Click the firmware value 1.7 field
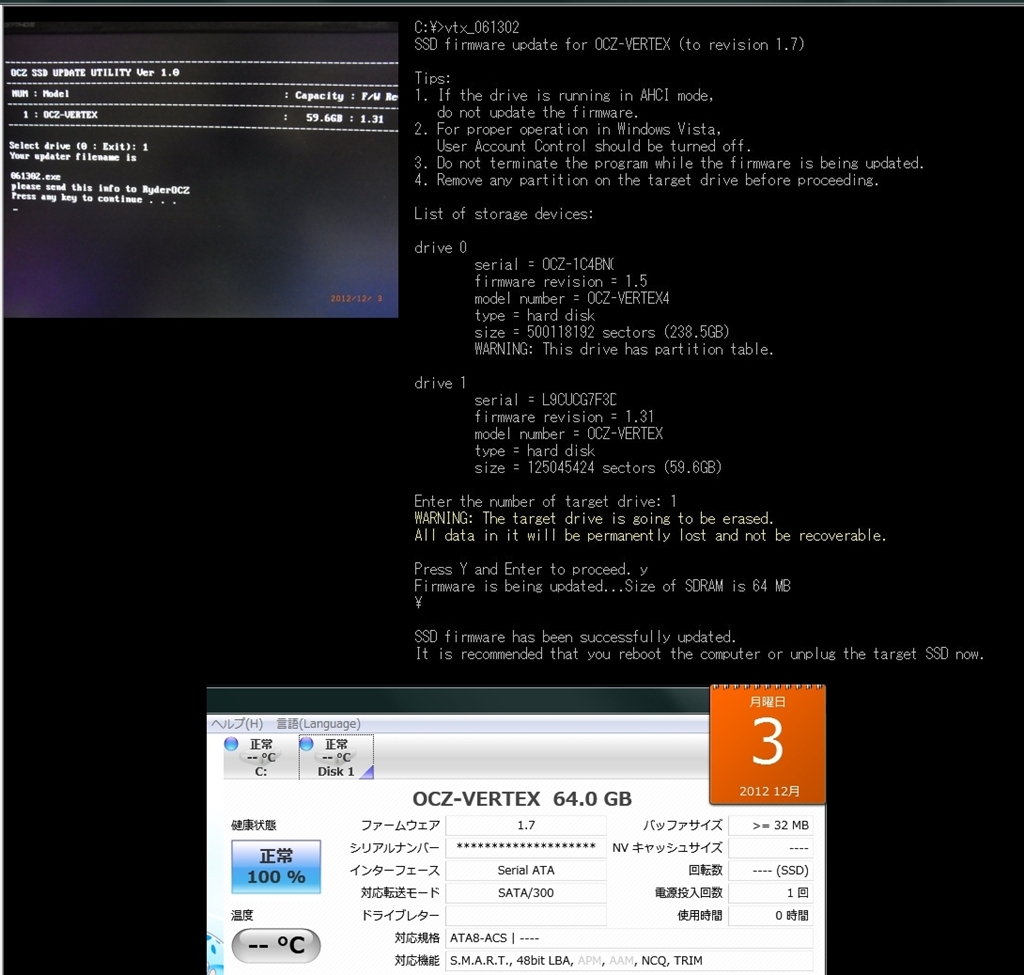This screenshot has width=1024, height=975. [x=526, y=825]
